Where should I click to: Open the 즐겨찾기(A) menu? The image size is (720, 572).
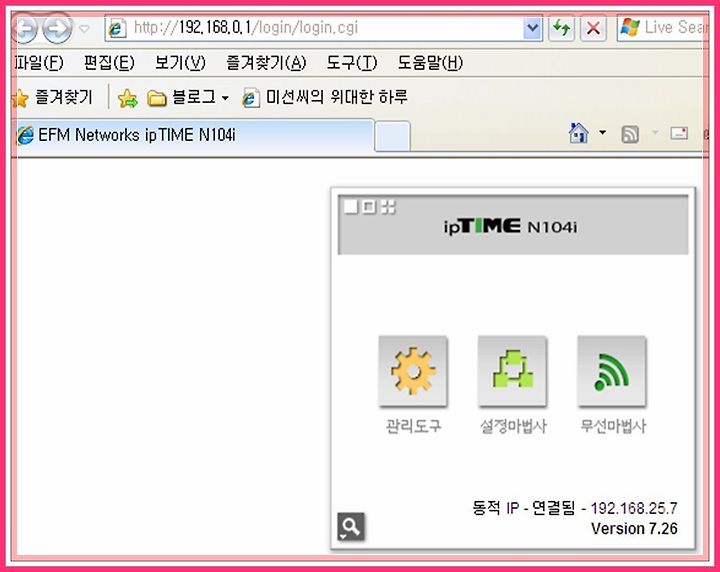click(x=266, y=63)
